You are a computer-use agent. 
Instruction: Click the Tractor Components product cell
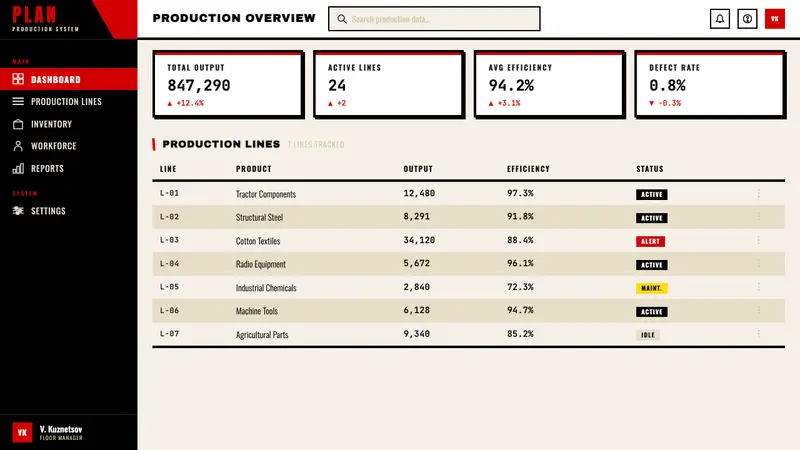coord(266,194)
